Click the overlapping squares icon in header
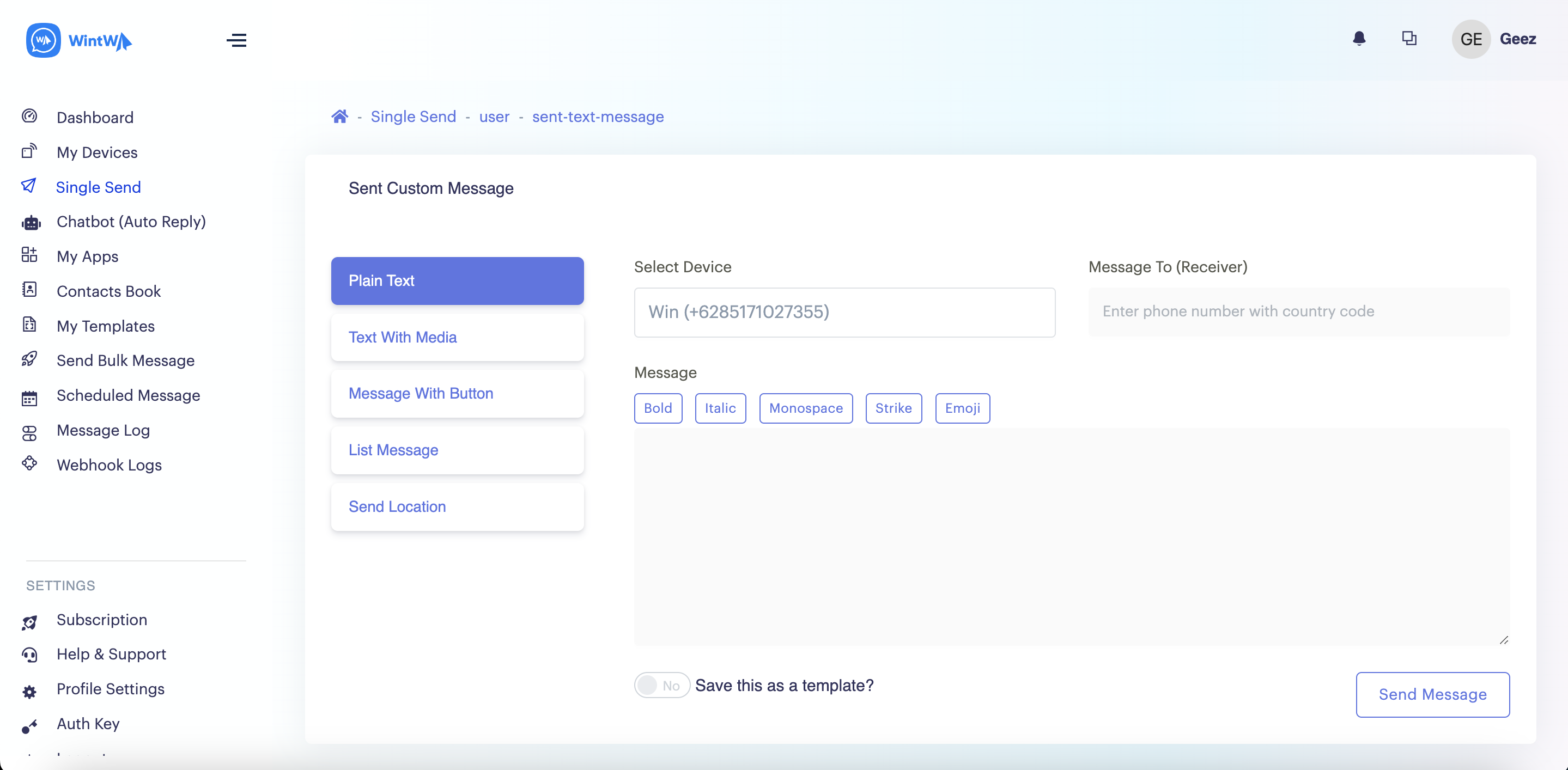Image resolution: width=1568 pixels, height=770 pixels. pos(1408,39)
